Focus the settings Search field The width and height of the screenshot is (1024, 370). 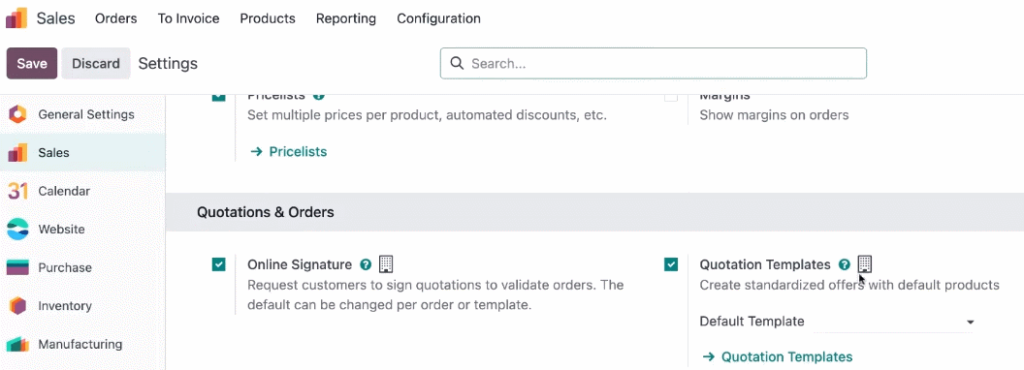[x=653, y=63]
